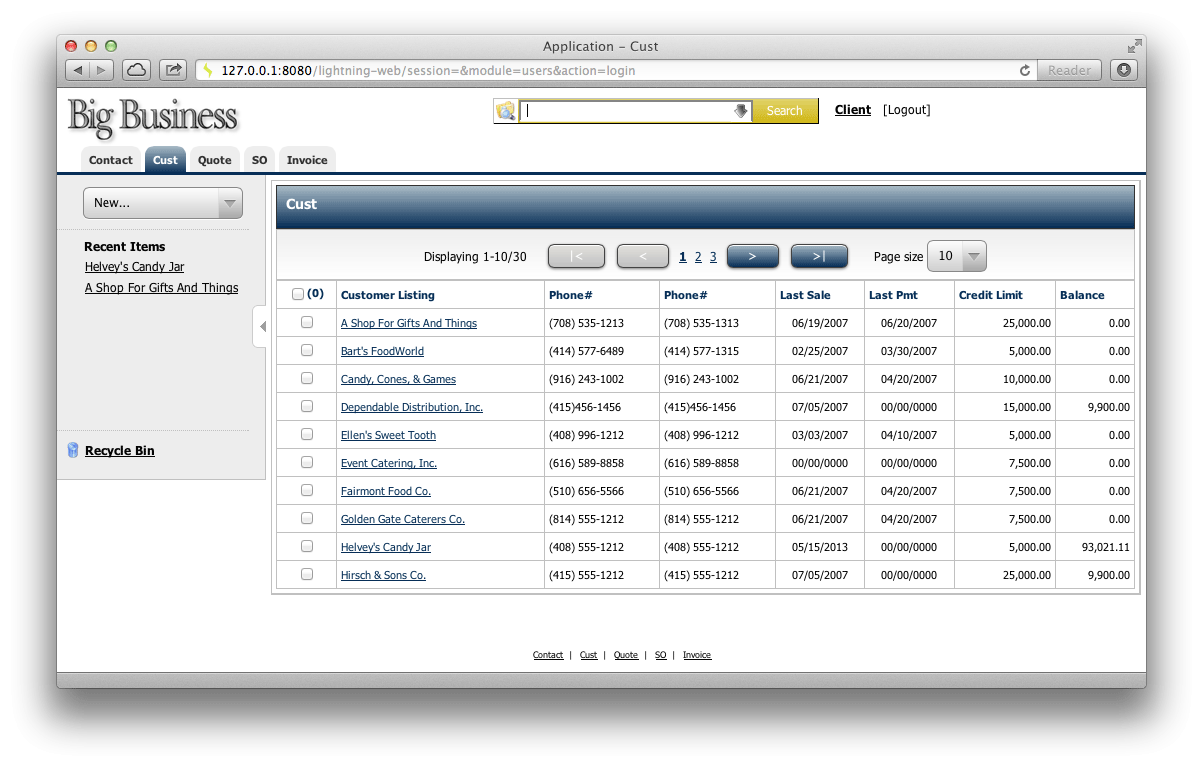Click the browser address bar
1203x767 pixels.
coord(616,70)
